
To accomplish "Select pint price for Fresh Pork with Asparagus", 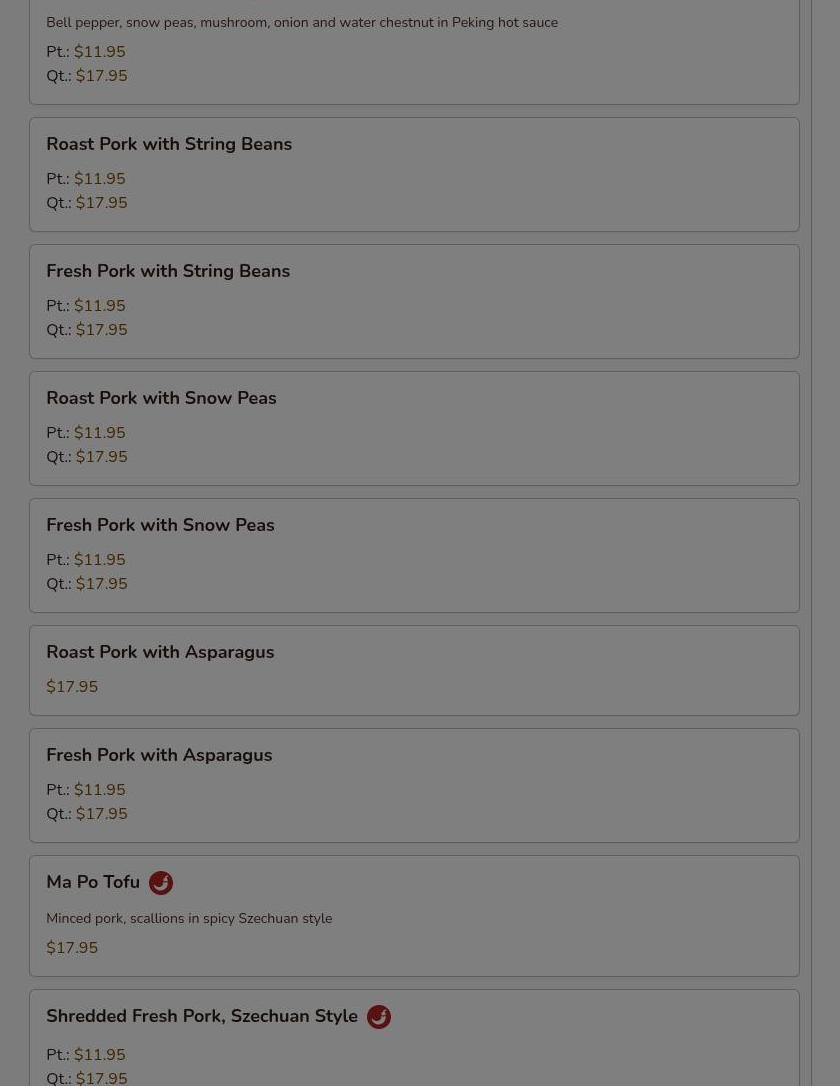I will coord(99,790).
